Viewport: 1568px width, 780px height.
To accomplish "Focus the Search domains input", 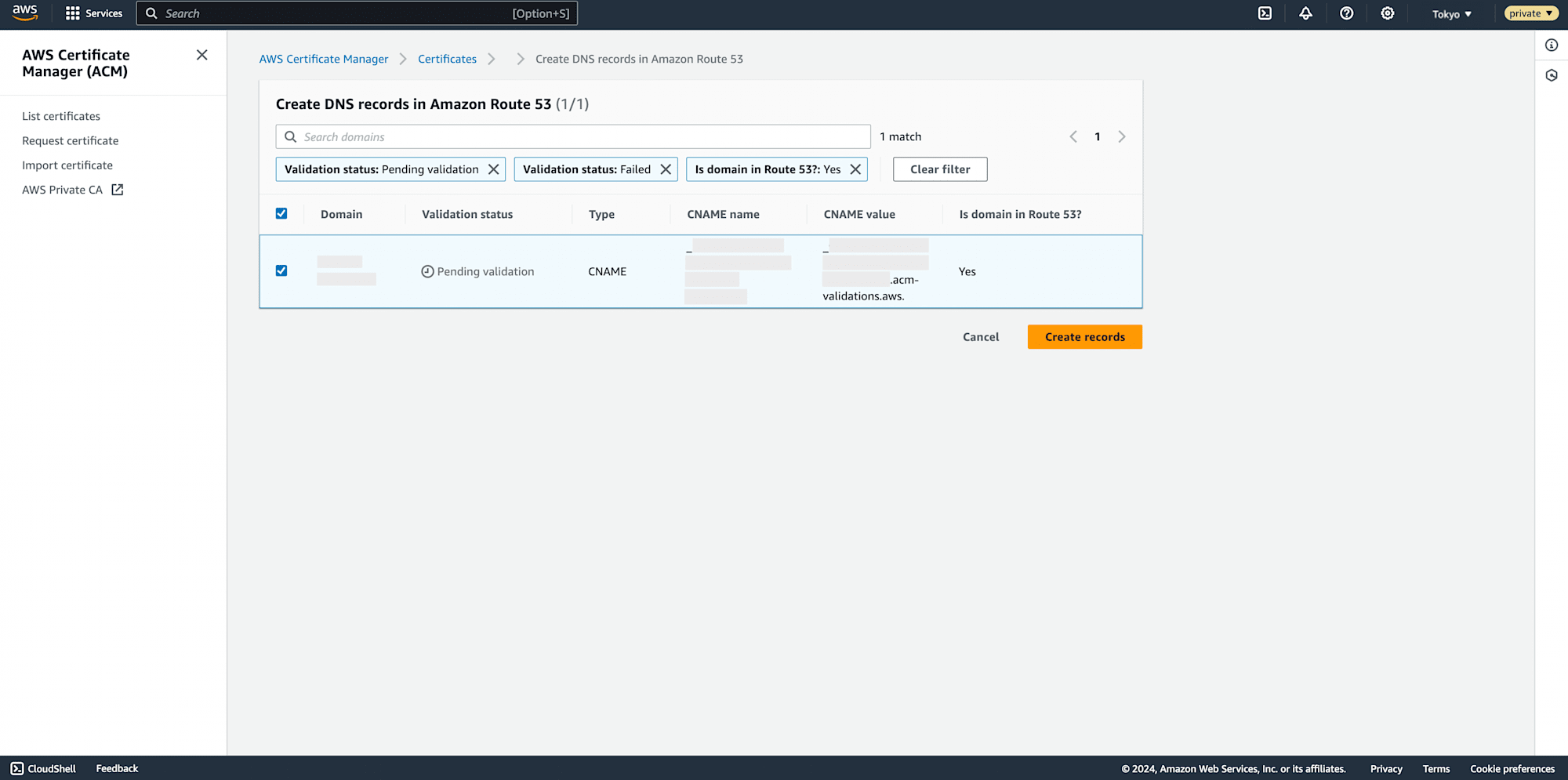I will pyautogui.click(x=573, y=136).
